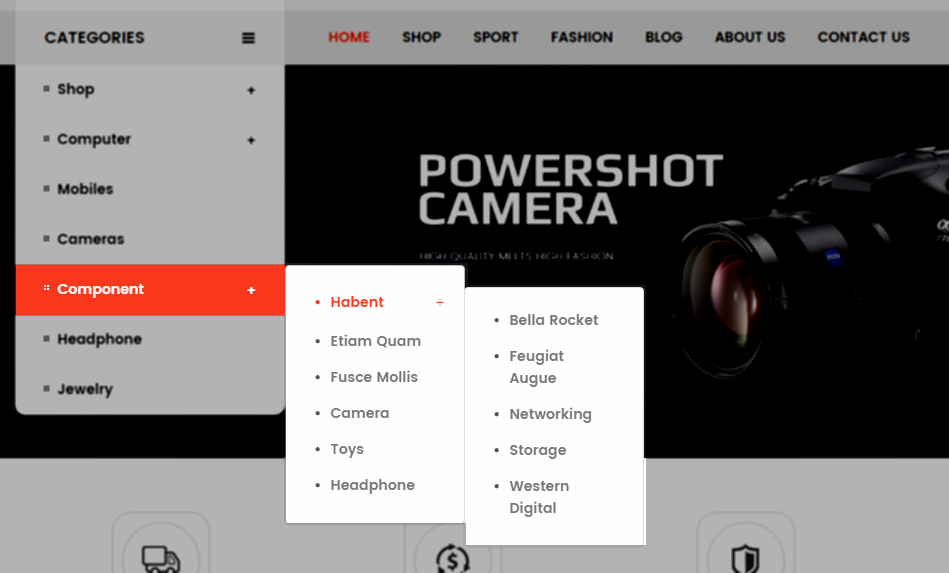949x573 pixels.
Task: Go to the Sport navigation item
Action: [496, 38]
